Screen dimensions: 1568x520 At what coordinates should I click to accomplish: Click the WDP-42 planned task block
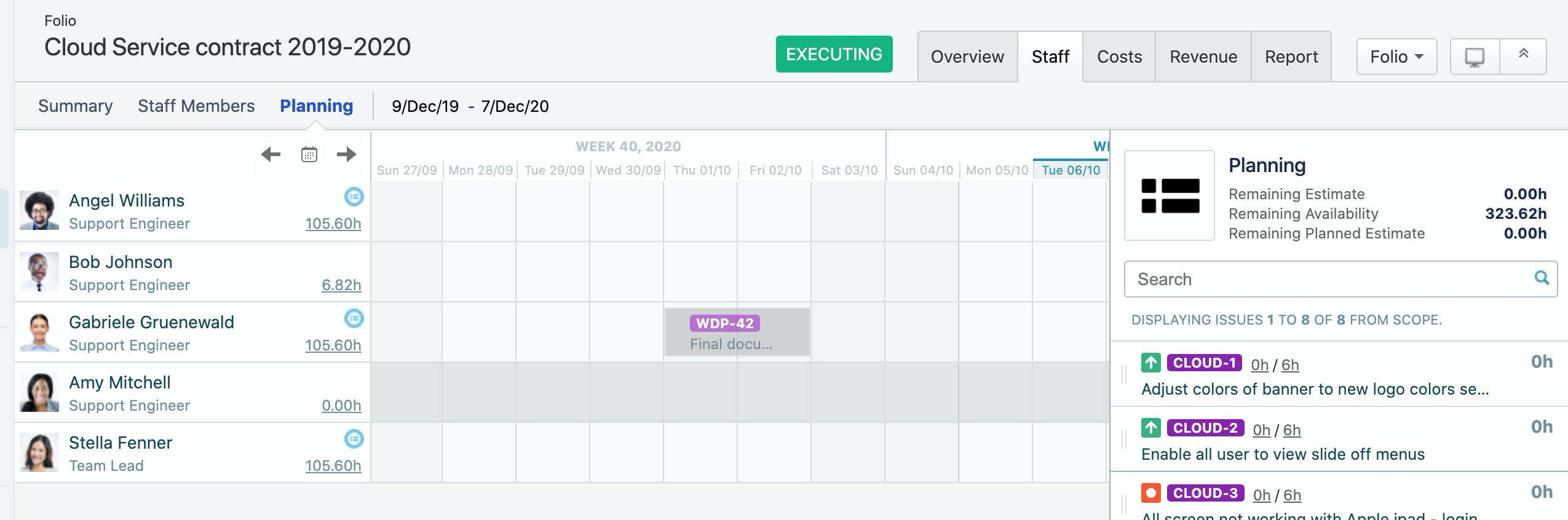(737, 332)
